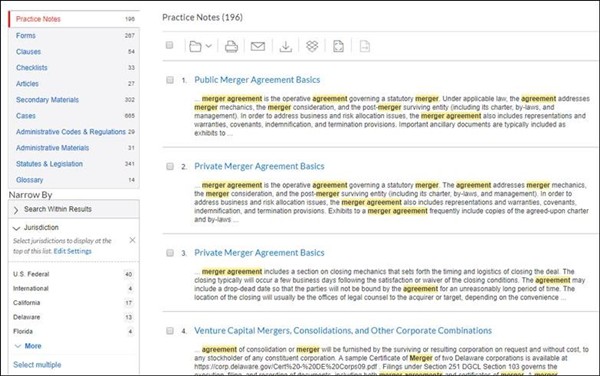Expand Search Within Results section
Viewport: 600px width, 376px height.
click(x=74, y=209)
